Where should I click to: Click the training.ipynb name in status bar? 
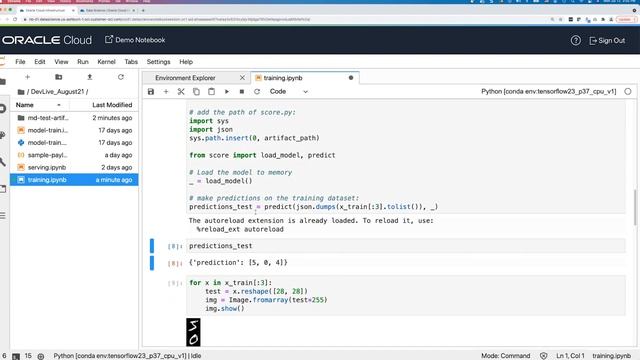coord(611,356)
